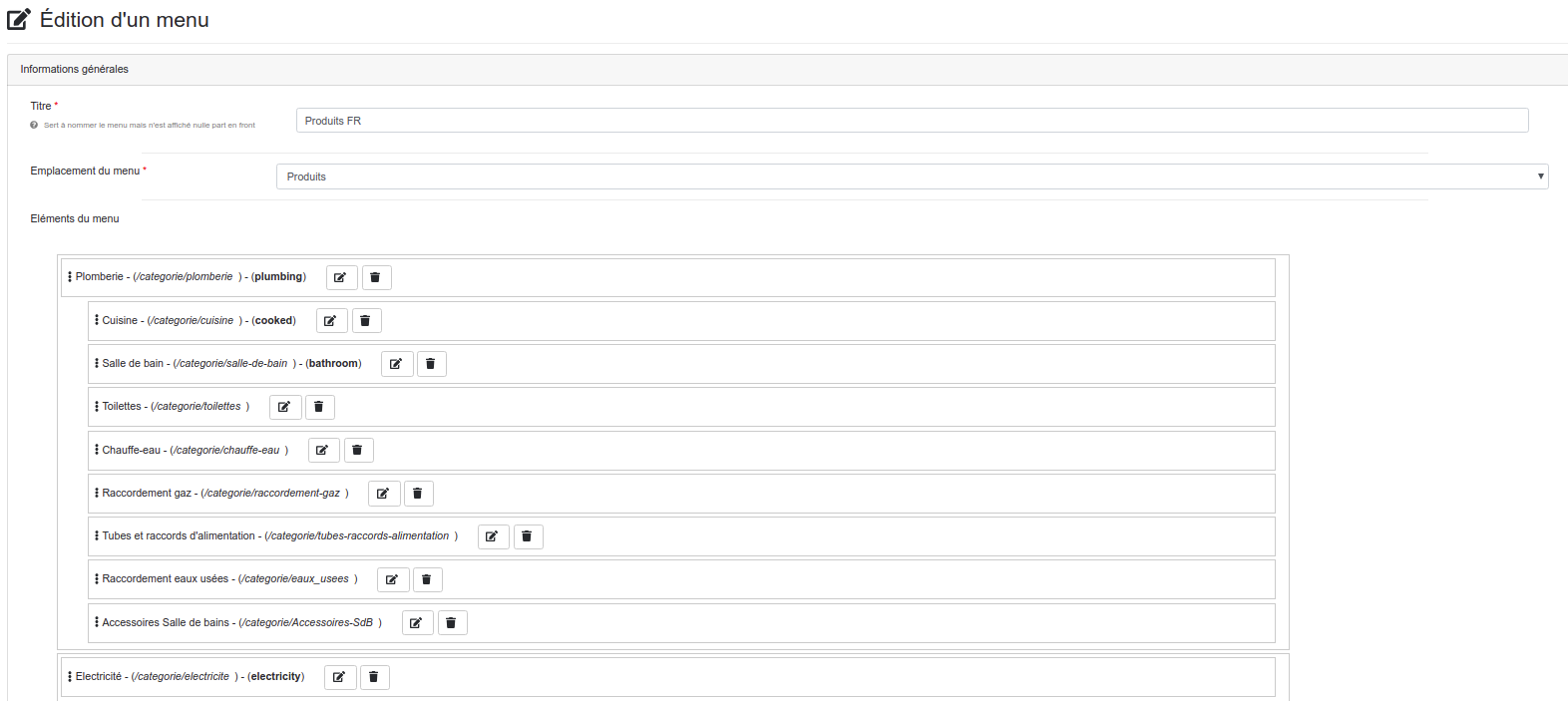Delete the Plomberie menu item
The width and height of the screenshot is (1568, 701).
point(376,277)
